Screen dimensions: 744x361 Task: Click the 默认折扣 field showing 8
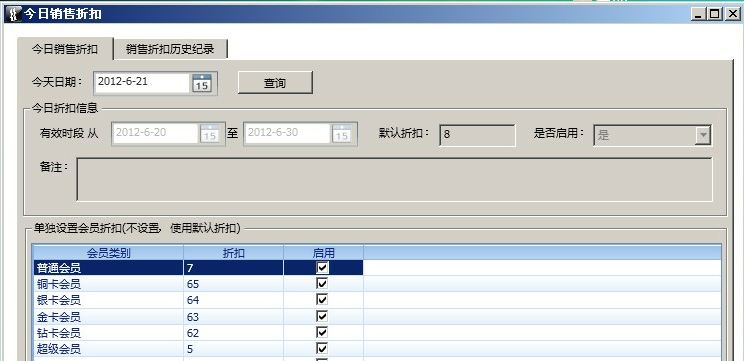(477, 135)
